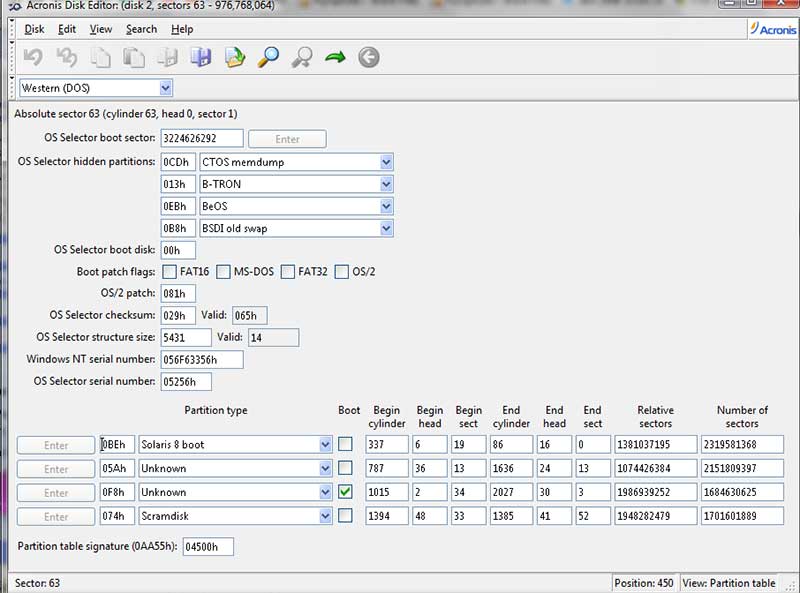Click the Undo toolbar icon
Viewport: 800px width, 593px height.
point(33,57)
